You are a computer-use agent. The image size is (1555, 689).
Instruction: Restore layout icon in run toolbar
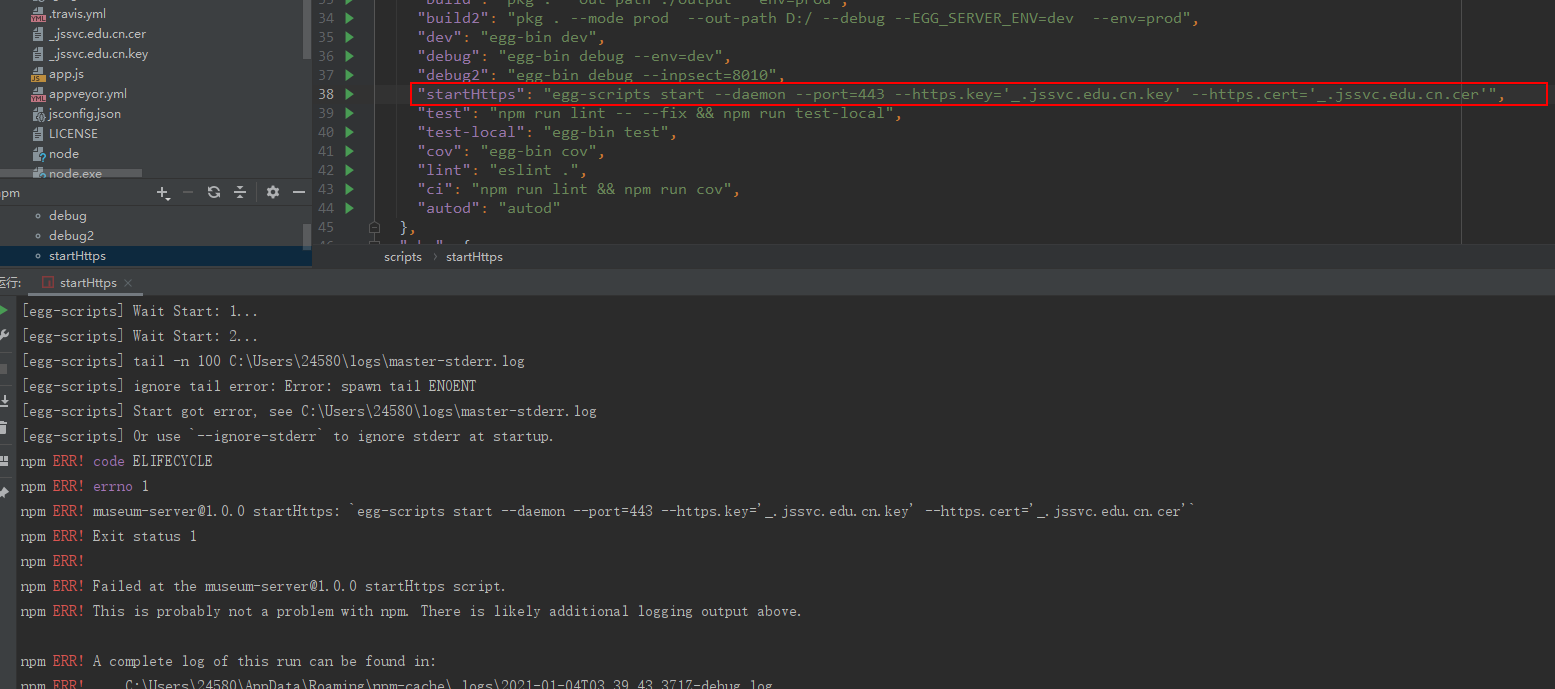5,461
